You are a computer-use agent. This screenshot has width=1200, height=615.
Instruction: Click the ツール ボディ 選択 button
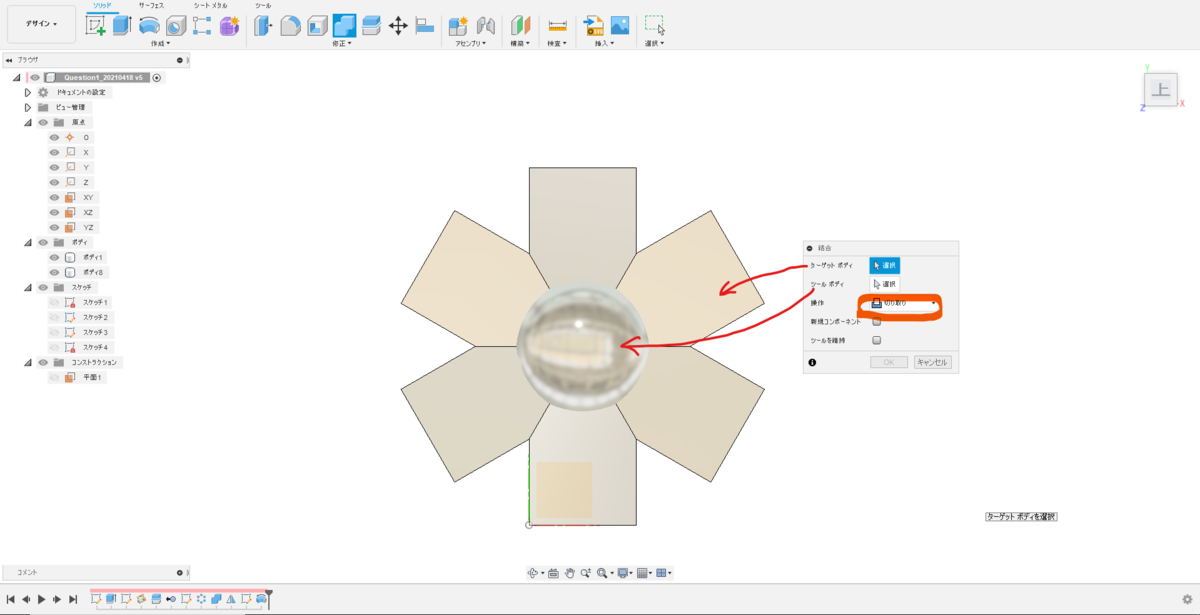click(885, 284)
